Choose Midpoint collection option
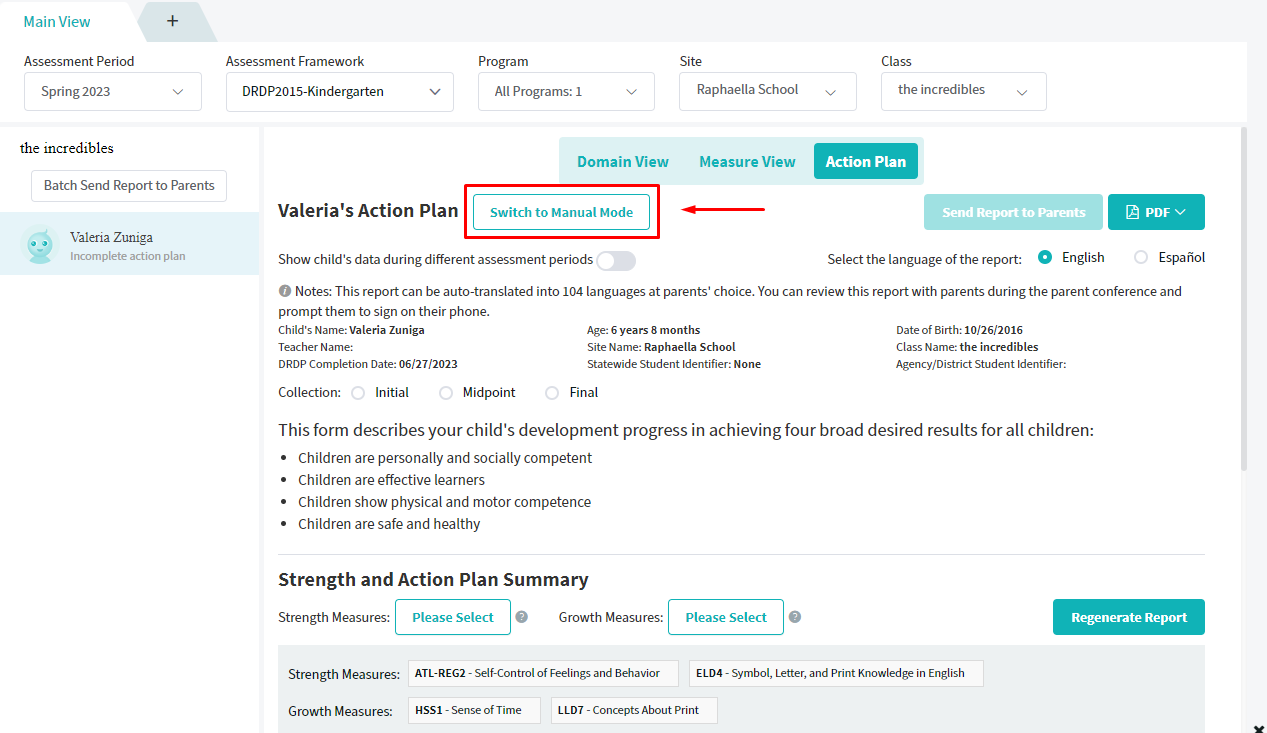The height and width of the screenshot is (733, 1267). (446, 393)
